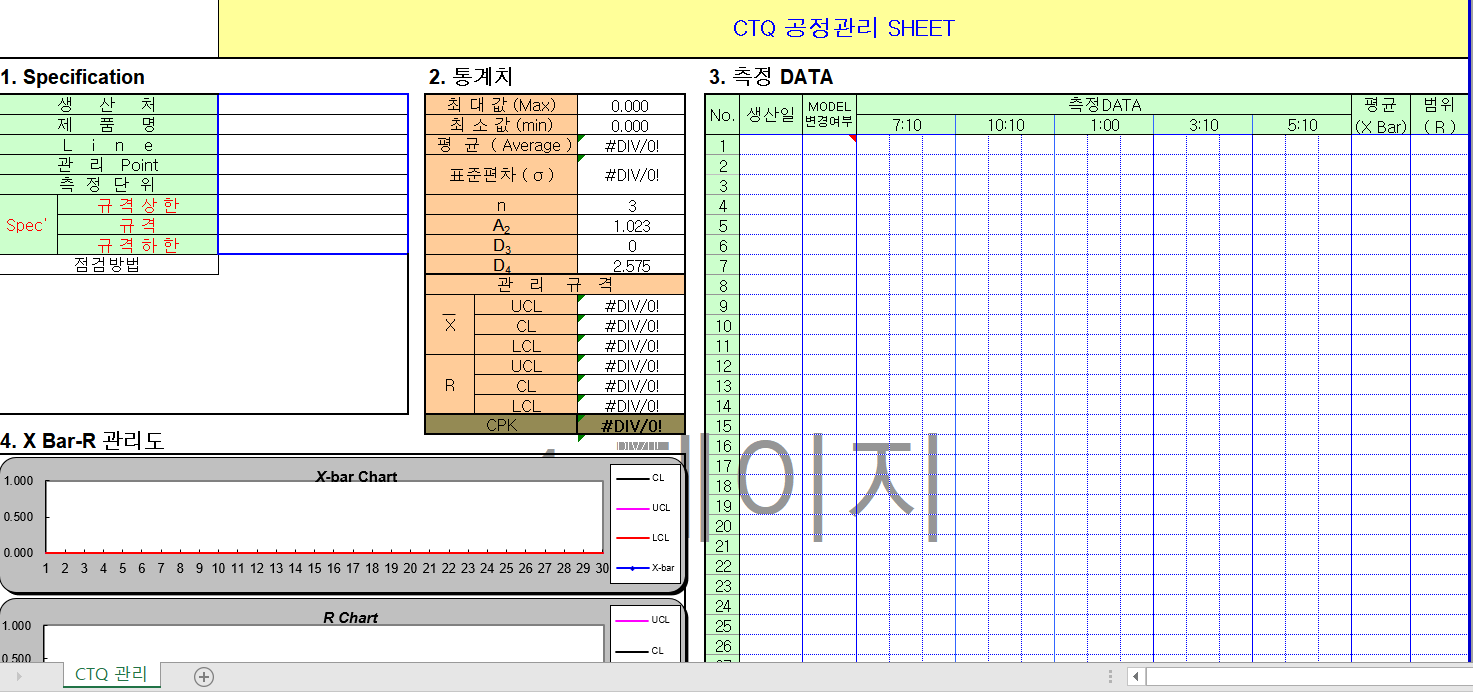Click the R Chart title
1473x692 pixels.
coord(351,618)
